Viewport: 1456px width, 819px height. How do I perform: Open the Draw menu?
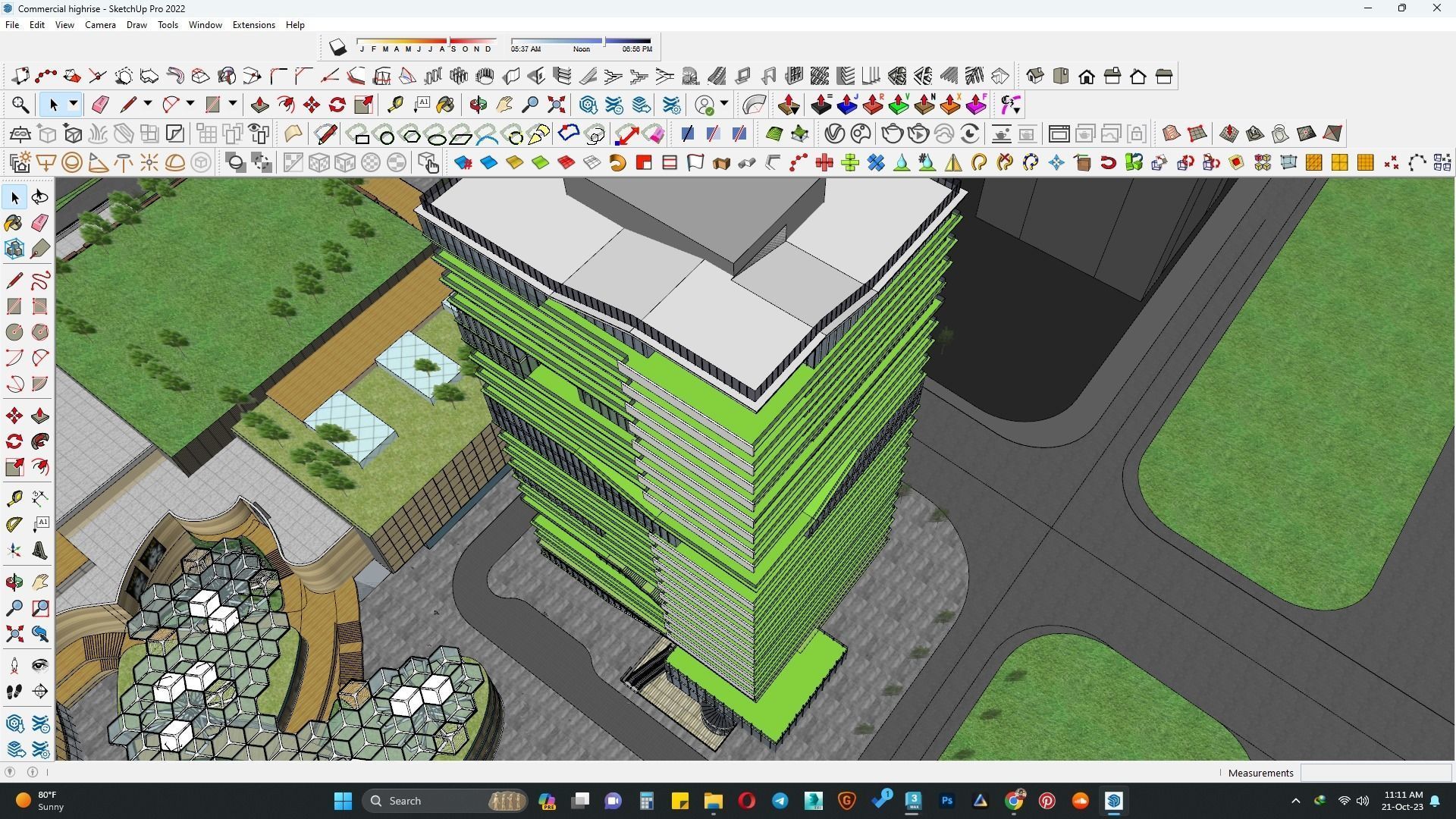136,25
